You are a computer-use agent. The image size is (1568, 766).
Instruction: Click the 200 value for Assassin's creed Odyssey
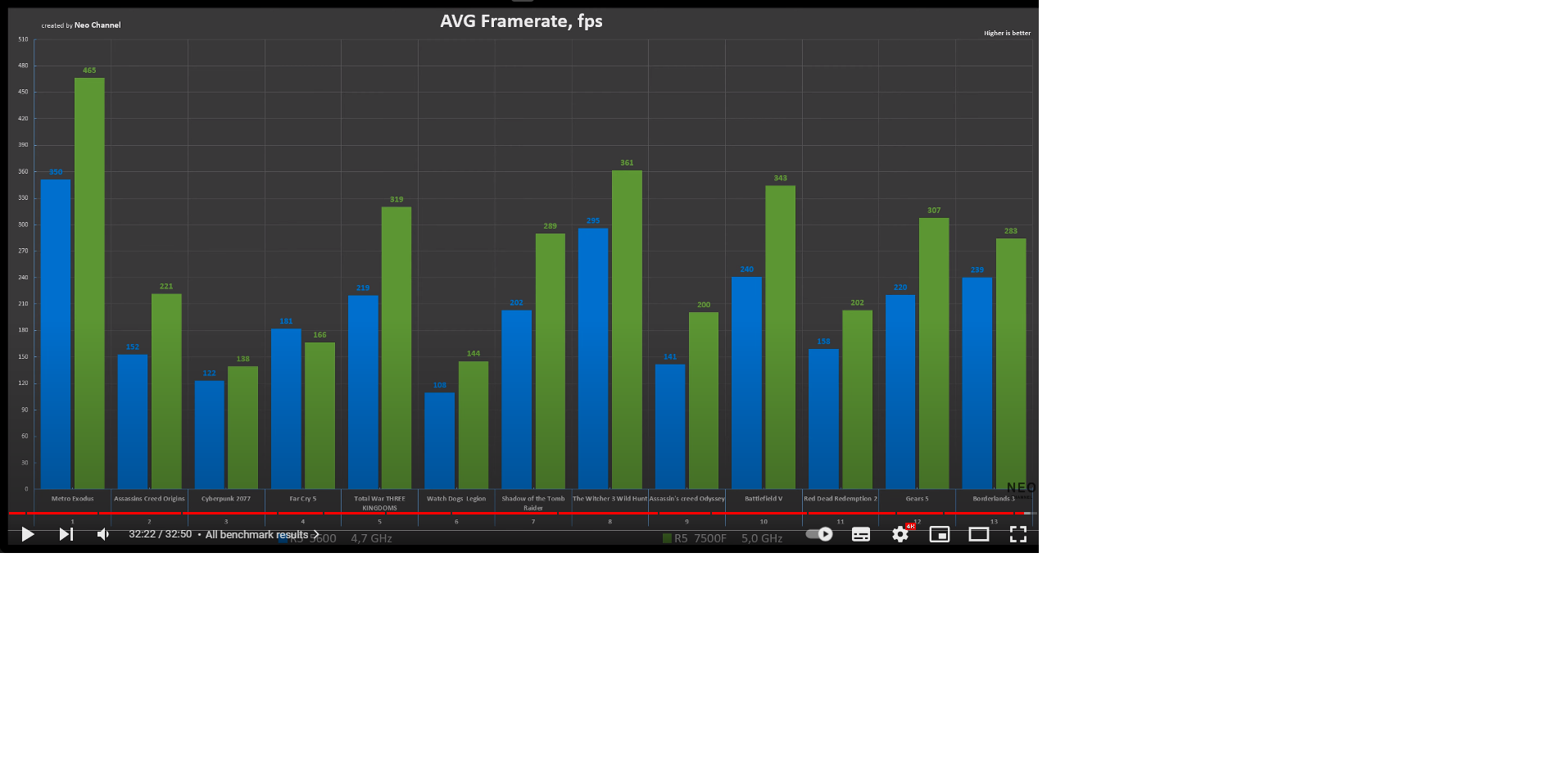(x=704, y=304)
